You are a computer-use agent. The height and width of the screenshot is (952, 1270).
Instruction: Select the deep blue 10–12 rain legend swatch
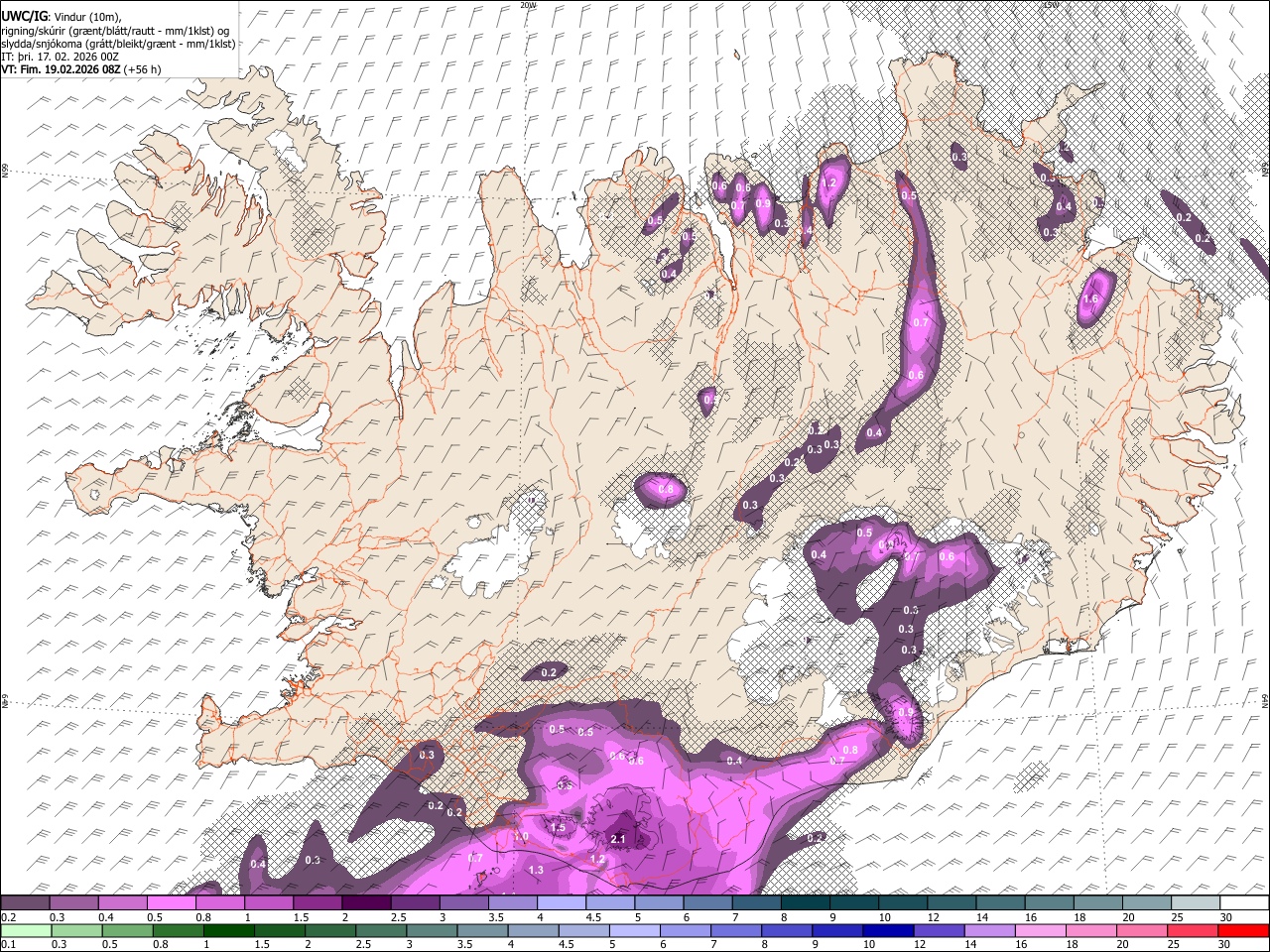[x=889, y=930]
